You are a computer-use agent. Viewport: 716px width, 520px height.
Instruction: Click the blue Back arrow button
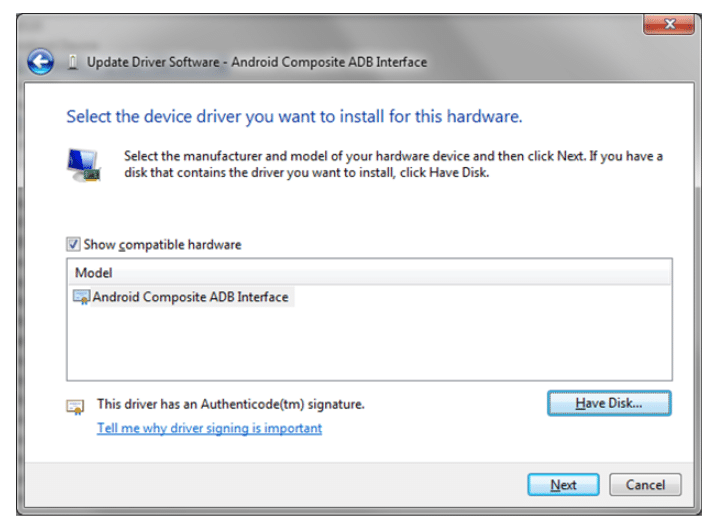tap(41, 62)
